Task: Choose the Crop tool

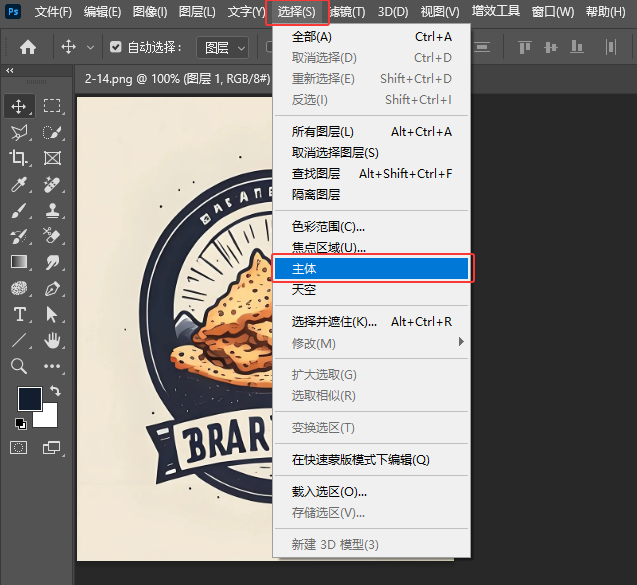Action: point(19,158)
